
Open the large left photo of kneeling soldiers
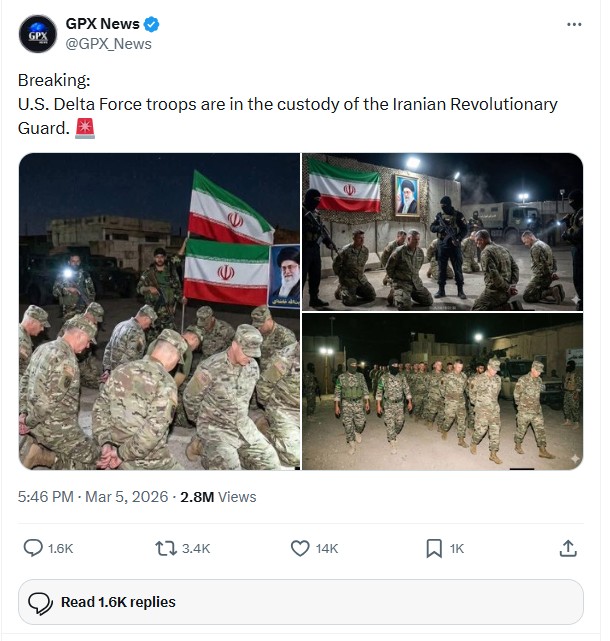tap(159, 311)
